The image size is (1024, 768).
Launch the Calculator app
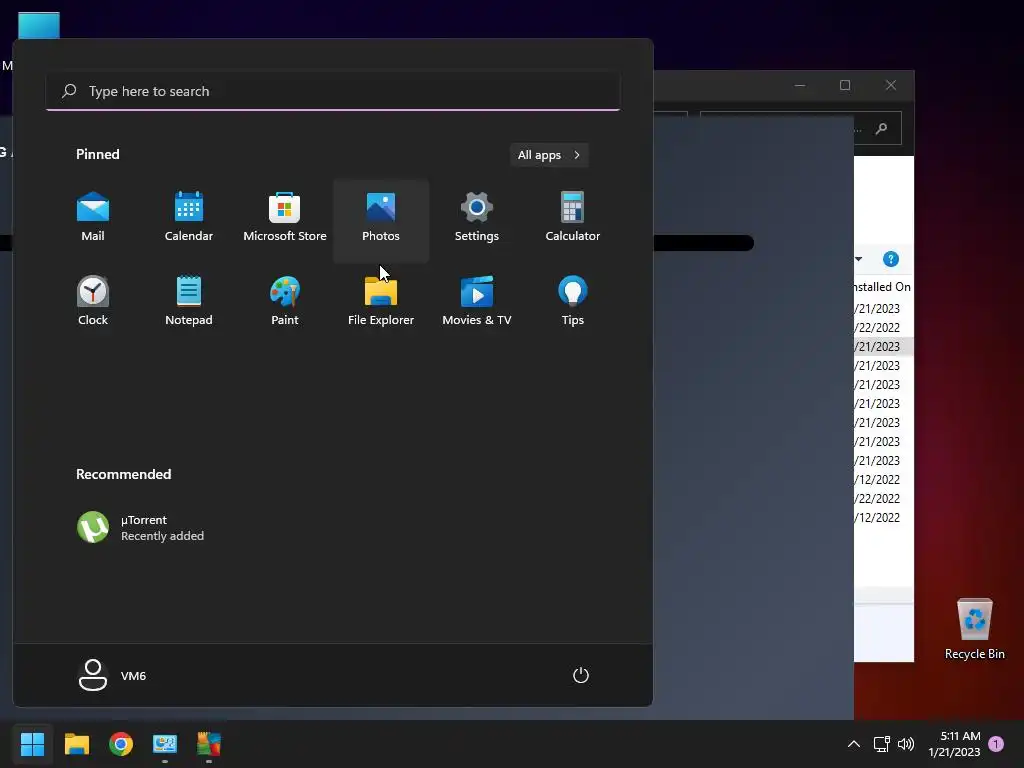(573, 219)
